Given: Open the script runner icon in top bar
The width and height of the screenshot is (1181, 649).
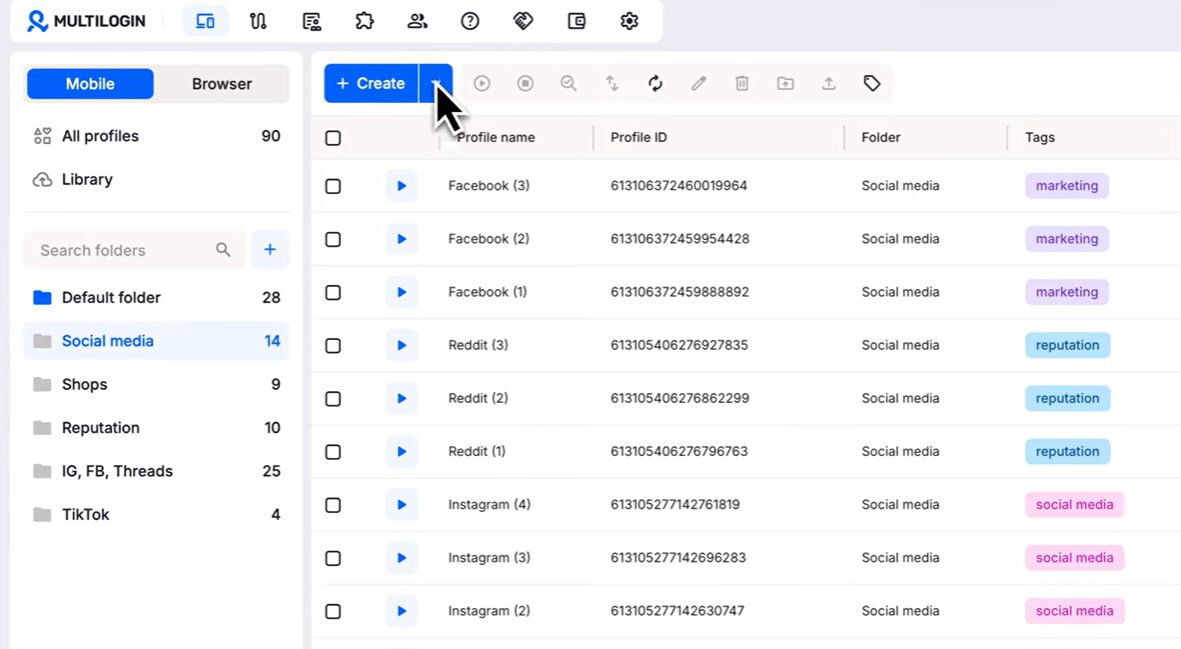Looking at the screenshot, I should tap(312, 21).
